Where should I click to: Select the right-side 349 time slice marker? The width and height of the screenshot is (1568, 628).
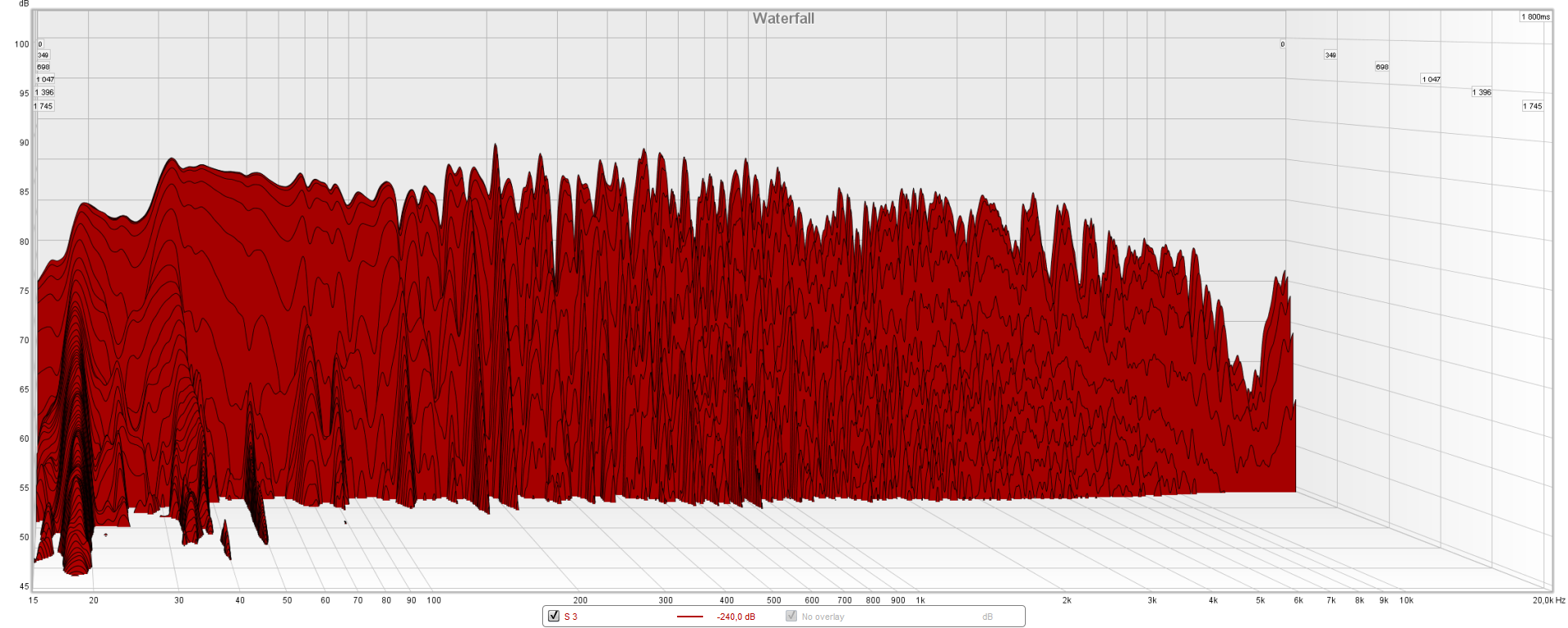1330,55
